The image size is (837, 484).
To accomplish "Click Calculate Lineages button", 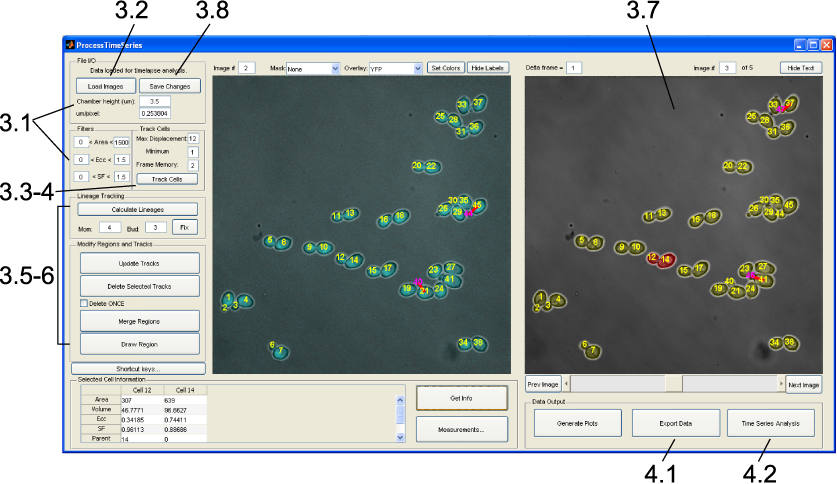I will (x=138, y=209).
